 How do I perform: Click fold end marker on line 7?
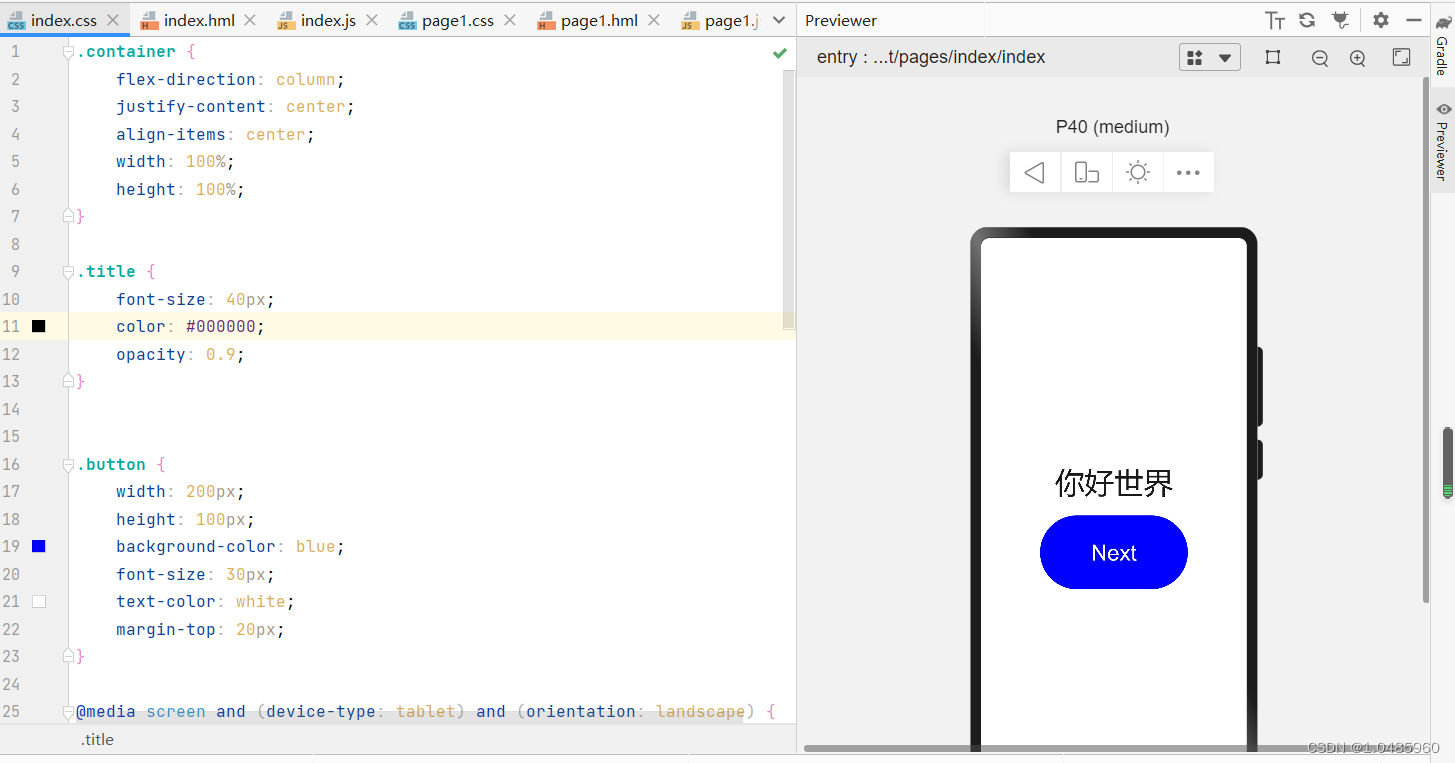[68, 215]
